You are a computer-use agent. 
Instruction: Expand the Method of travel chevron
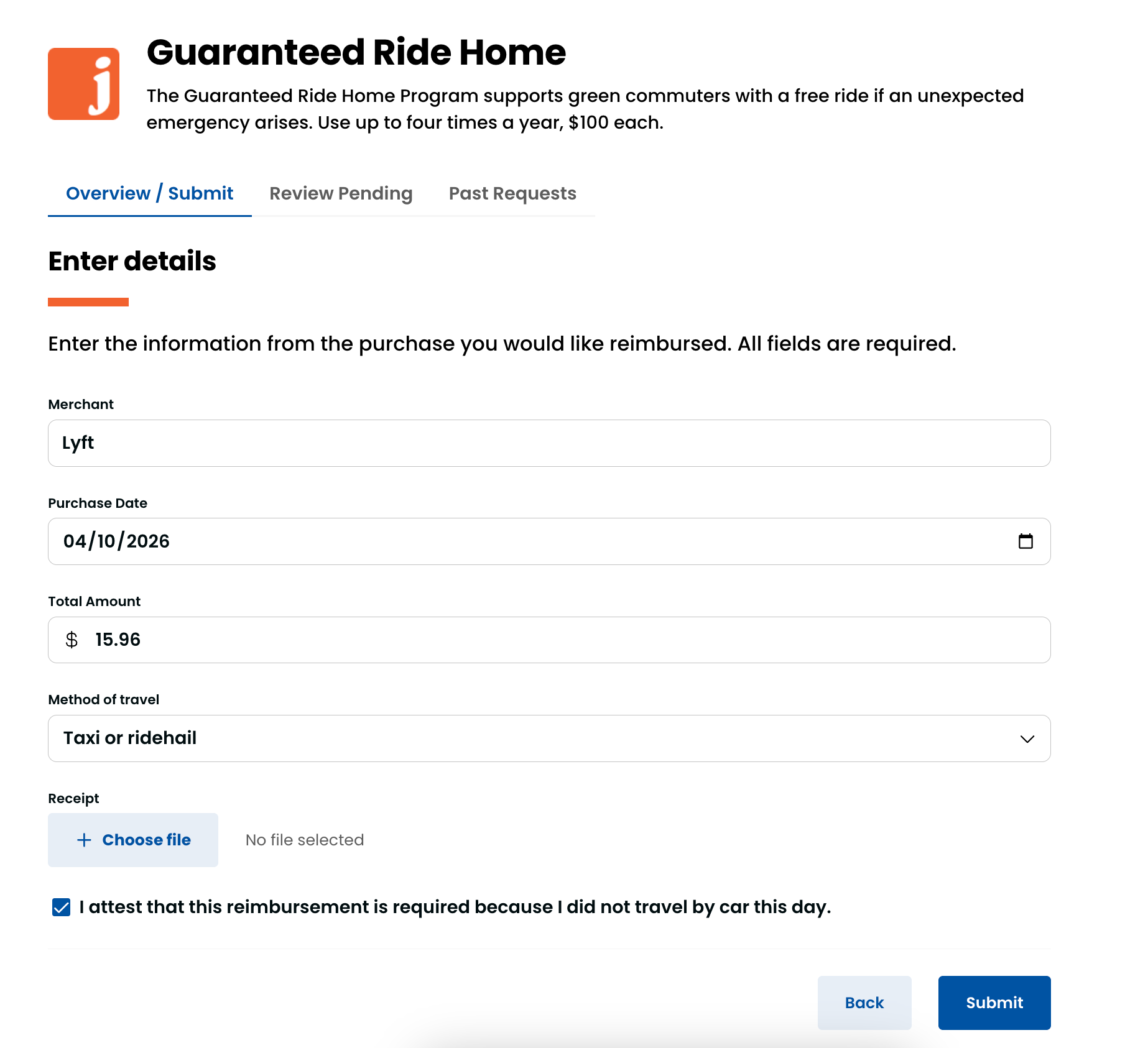point(1027,738)
